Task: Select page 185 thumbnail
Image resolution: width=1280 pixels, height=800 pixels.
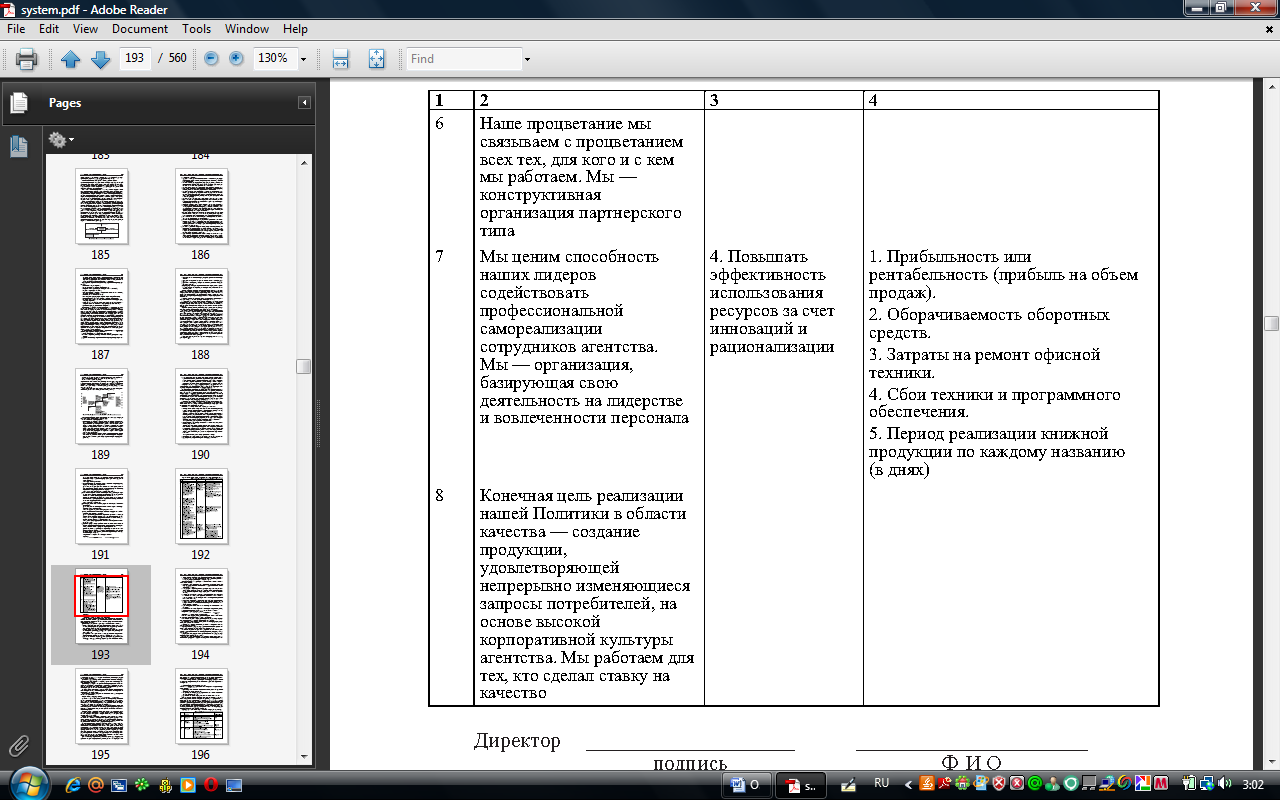Action: 101,206
